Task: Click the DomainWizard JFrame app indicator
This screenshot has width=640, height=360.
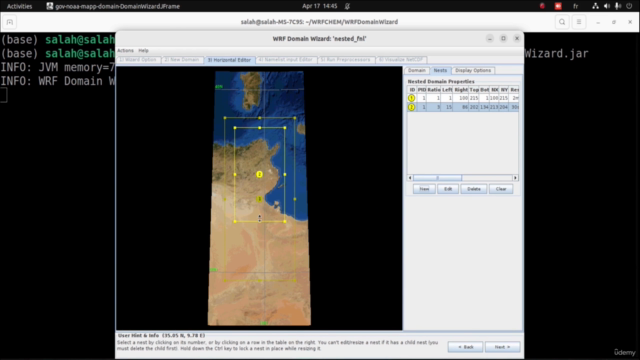Action: [113, 6]
